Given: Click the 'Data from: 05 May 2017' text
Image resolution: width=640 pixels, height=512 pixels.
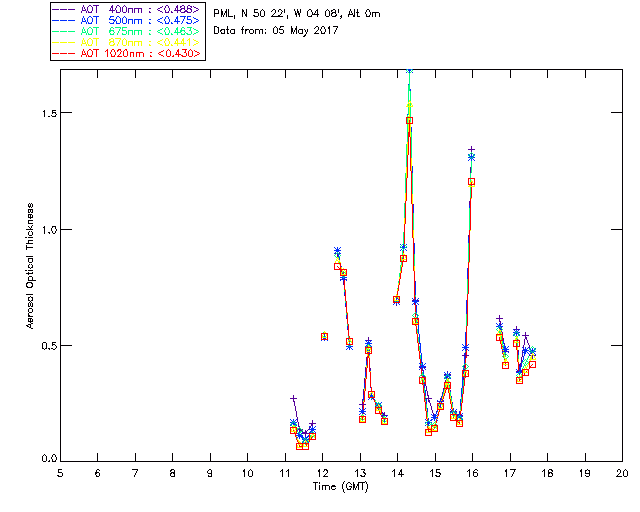Looking at the screenshot, I should pyautogui.click(x=276, y=30).
